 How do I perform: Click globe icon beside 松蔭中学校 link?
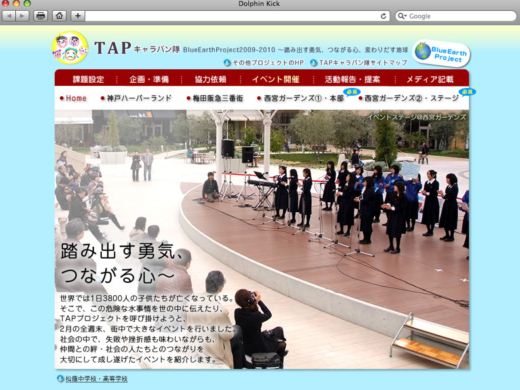(60, 379)
